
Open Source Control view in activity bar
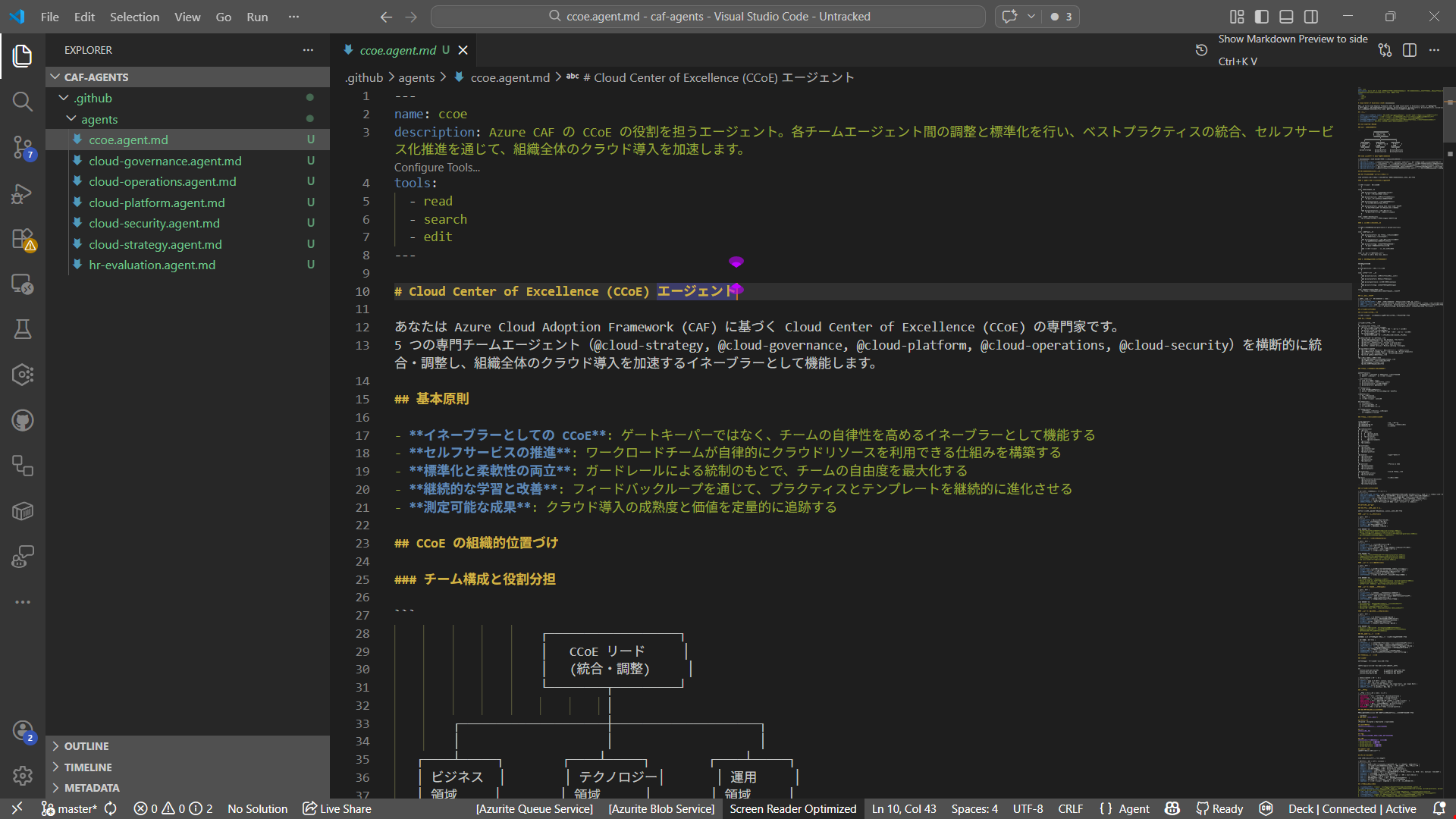click(22, 148)
